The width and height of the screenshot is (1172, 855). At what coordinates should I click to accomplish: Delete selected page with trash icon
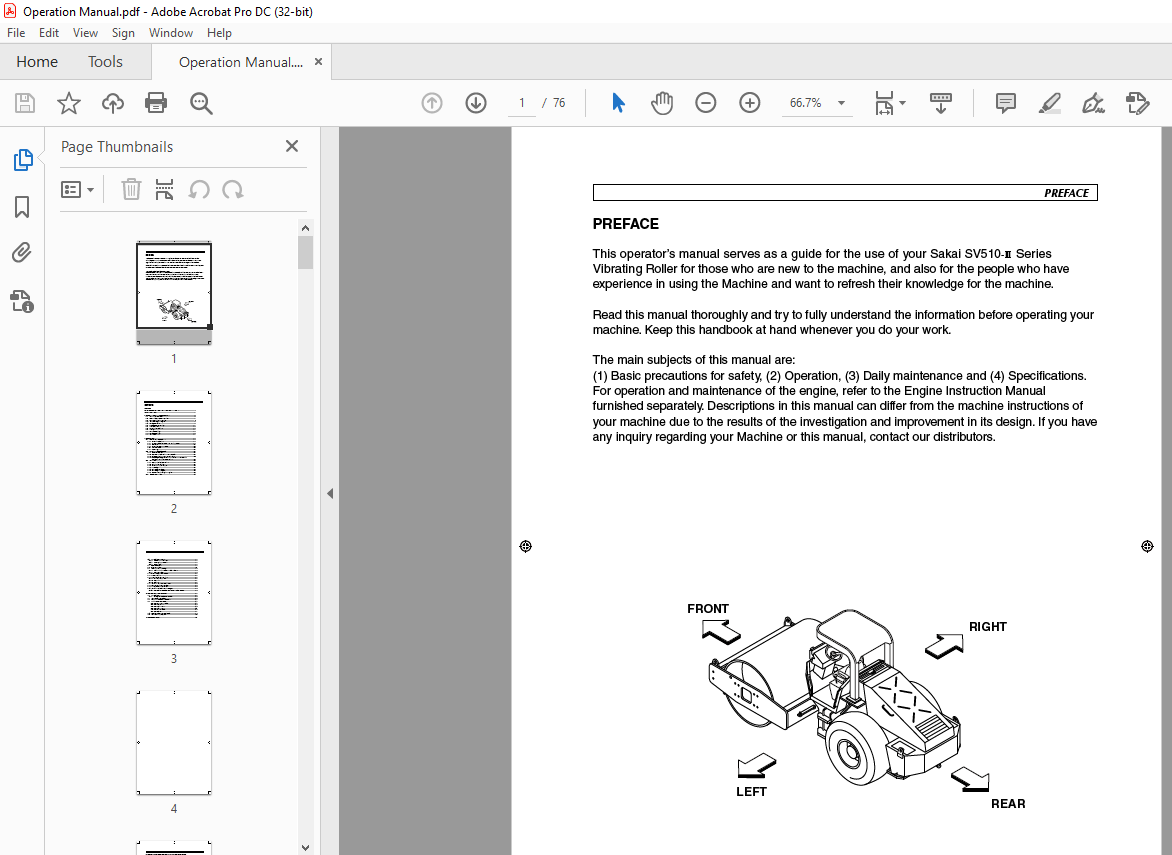132,190
